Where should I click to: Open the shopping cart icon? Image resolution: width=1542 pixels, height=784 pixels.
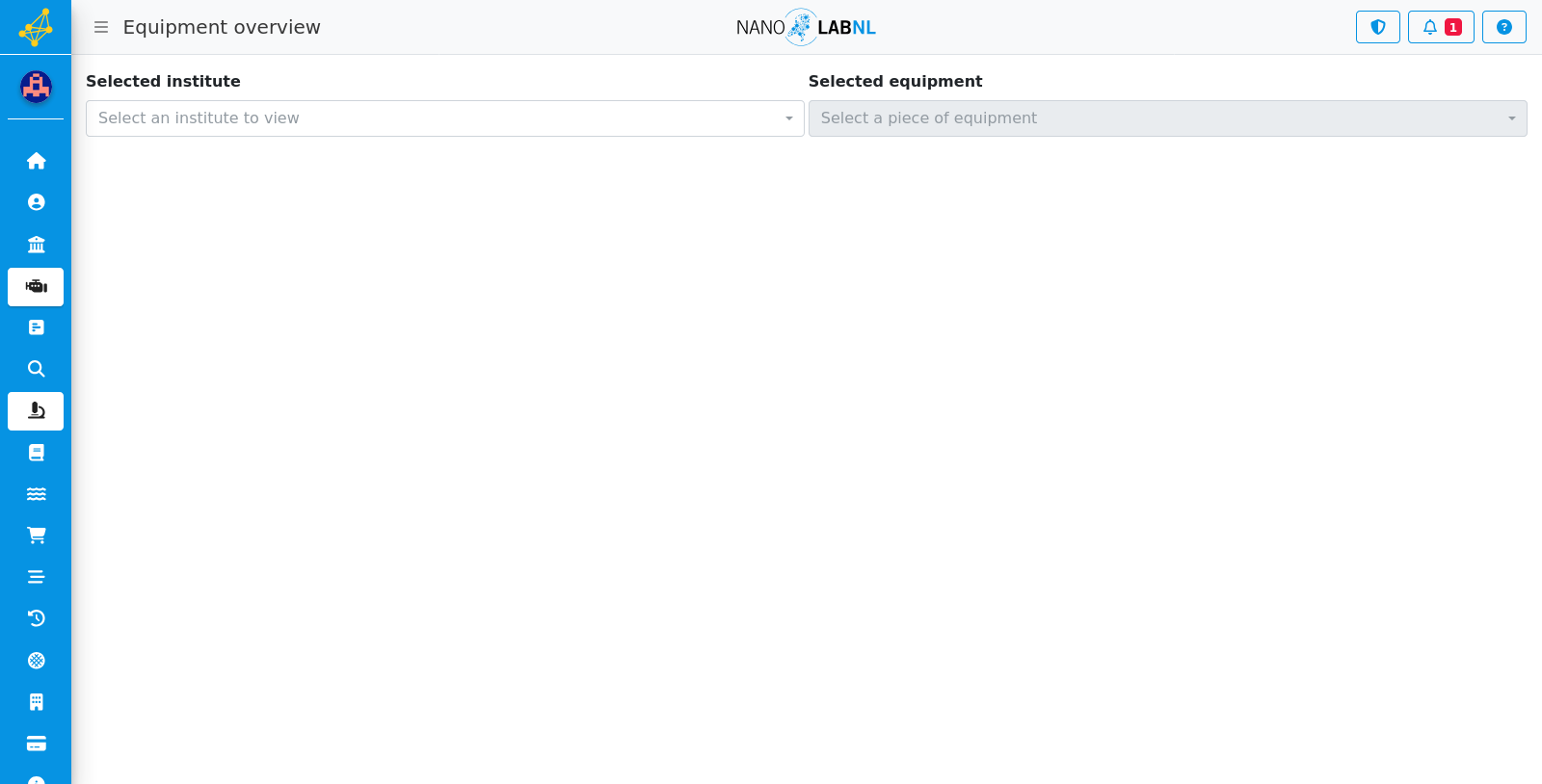pyautogui.click(x=36, y=536)
